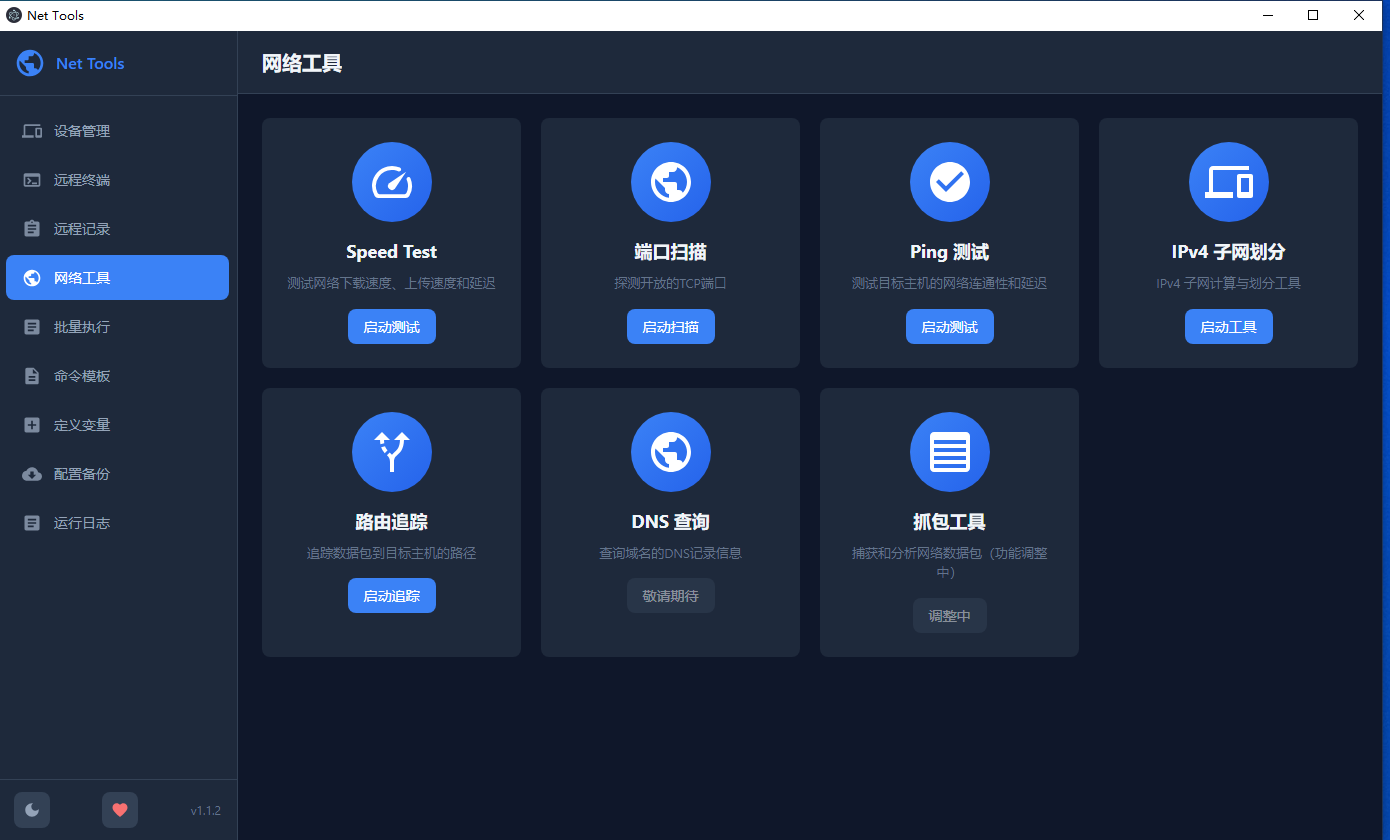Click the 端口扫描 globe icon
Viewport: 1390px width, 840px height.
click(670, 181)
